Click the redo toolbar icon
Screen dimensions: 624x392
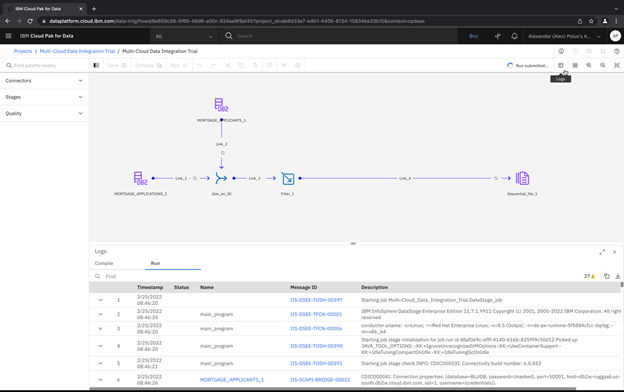213,65
